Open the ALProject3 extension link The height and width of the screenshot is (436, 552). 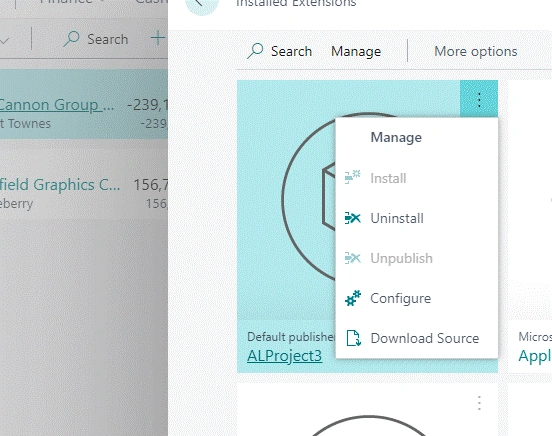point(284,356)
